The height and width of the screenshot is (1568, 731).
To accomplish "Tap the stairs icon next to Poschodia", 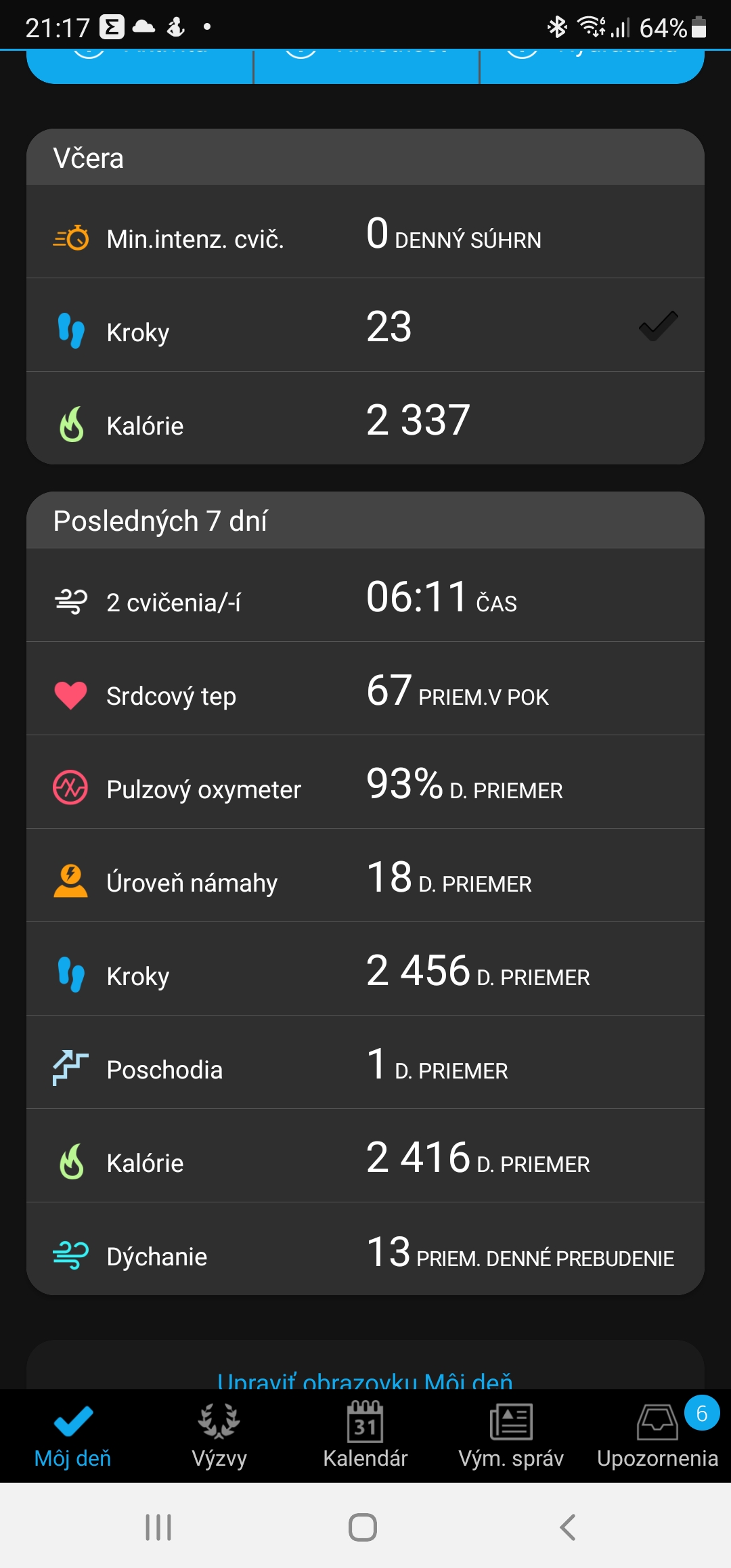I will click(x=71, y=1068).
